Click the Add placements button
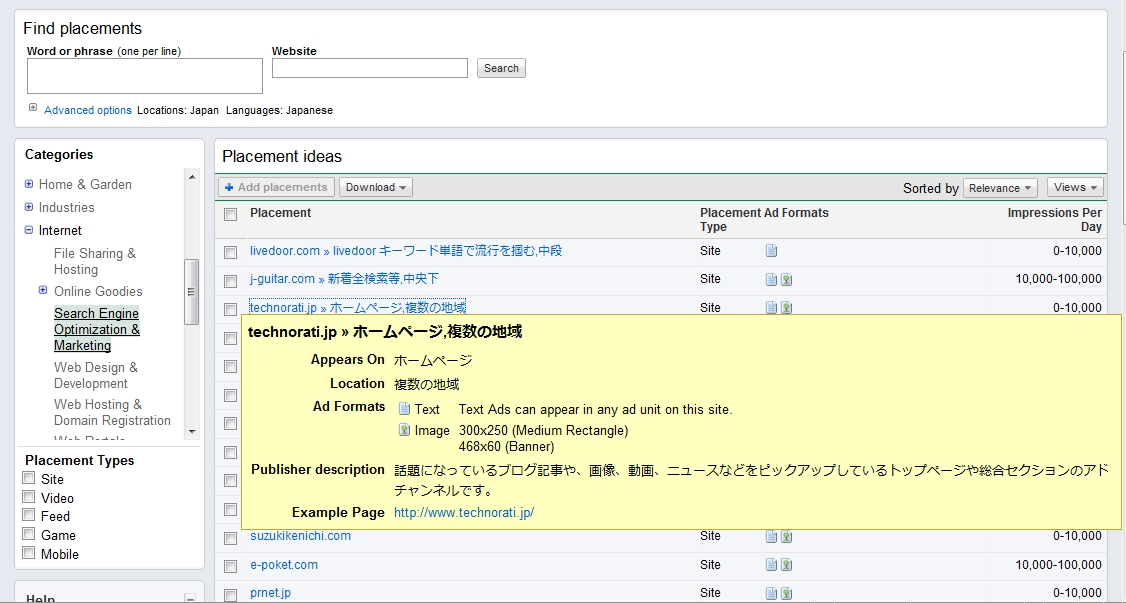Viewport: 1126px width, 603px height. (x=276, y=187)
